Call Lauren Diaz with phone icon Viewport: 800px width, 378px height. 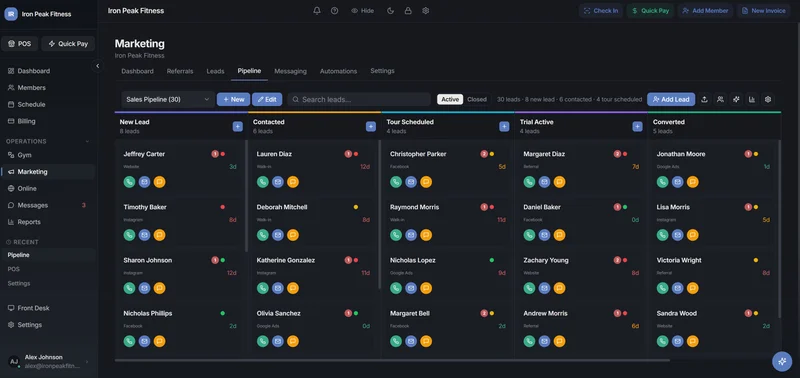point(263,182)
